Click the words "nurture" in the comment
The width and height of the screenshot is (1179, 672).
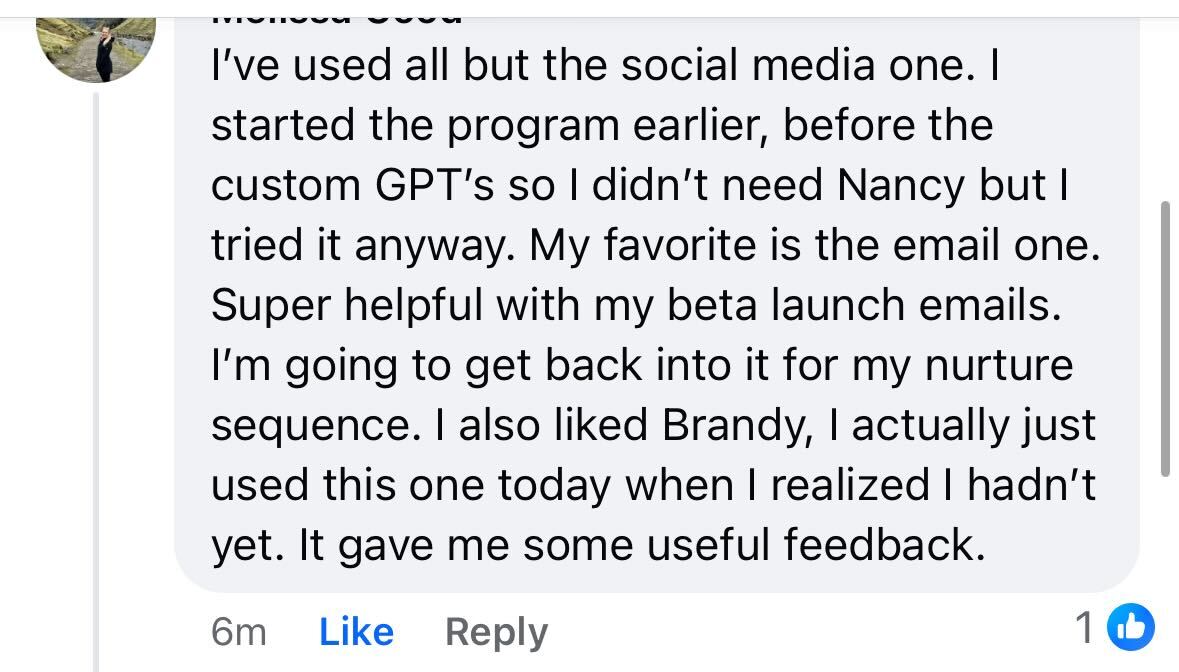(999, 366)
